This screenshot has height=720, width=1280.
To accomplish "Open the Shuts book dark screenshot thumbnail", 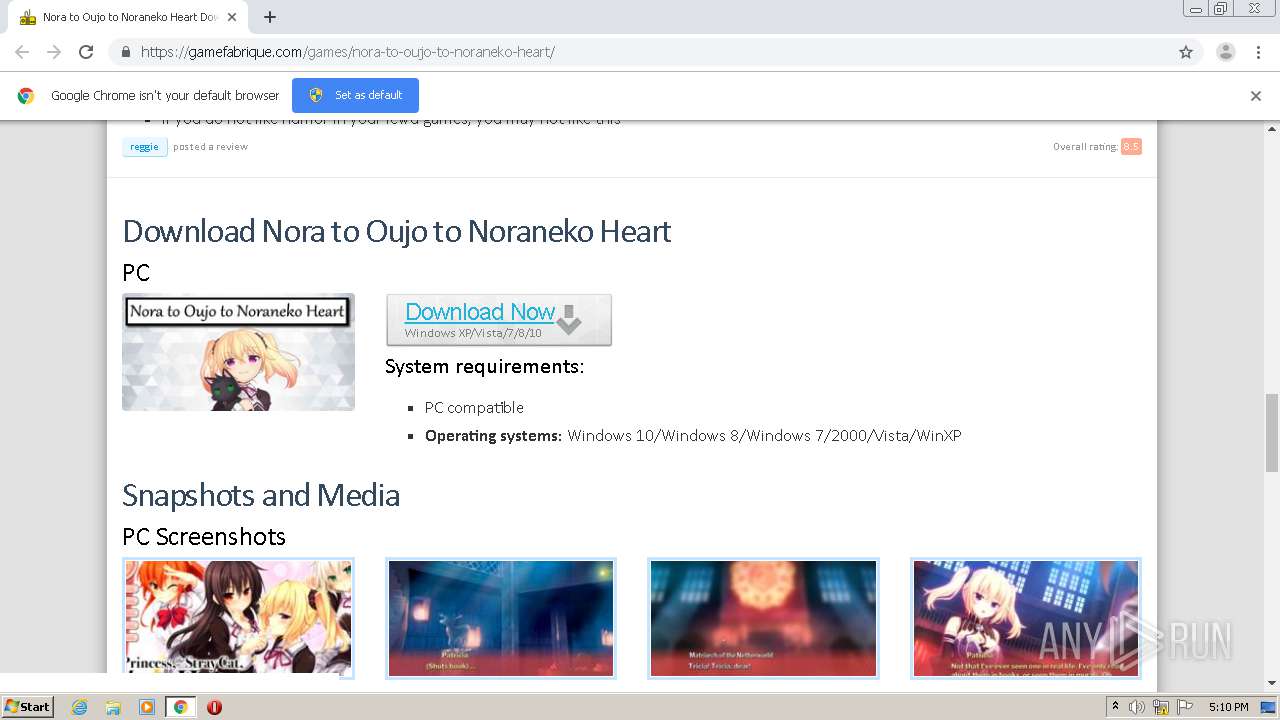I will [501, 618].
